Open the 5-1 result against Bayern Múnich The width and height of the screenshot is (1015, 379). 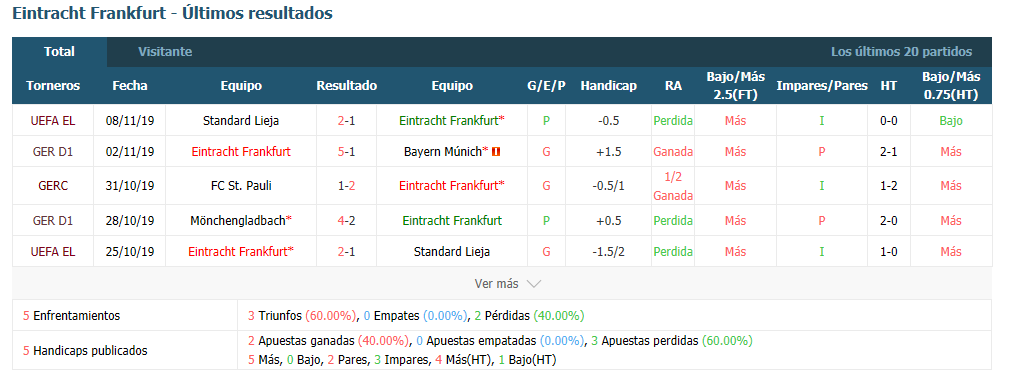pyautogui.click(x=346, y=152)
